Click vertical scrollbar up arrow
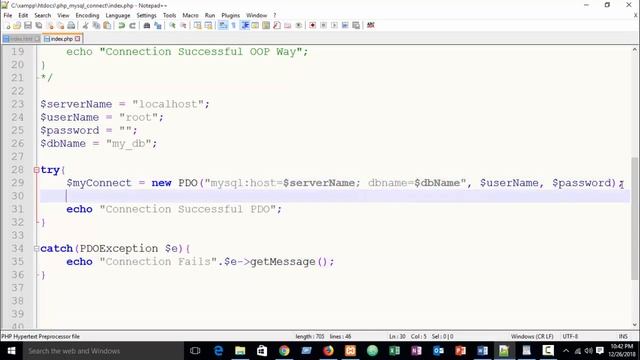The width and height of the screenshot is (640, 360). click(635, 49)
